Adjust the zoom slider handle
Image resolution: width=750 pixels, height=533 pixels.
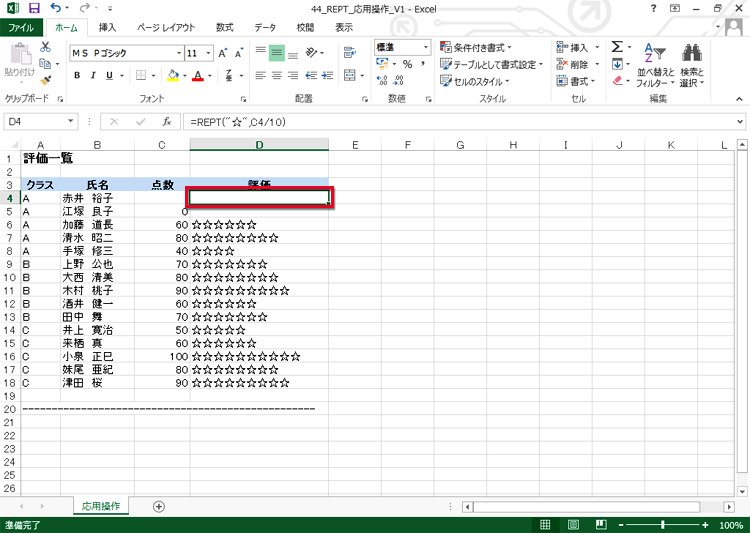click(662, 525)
